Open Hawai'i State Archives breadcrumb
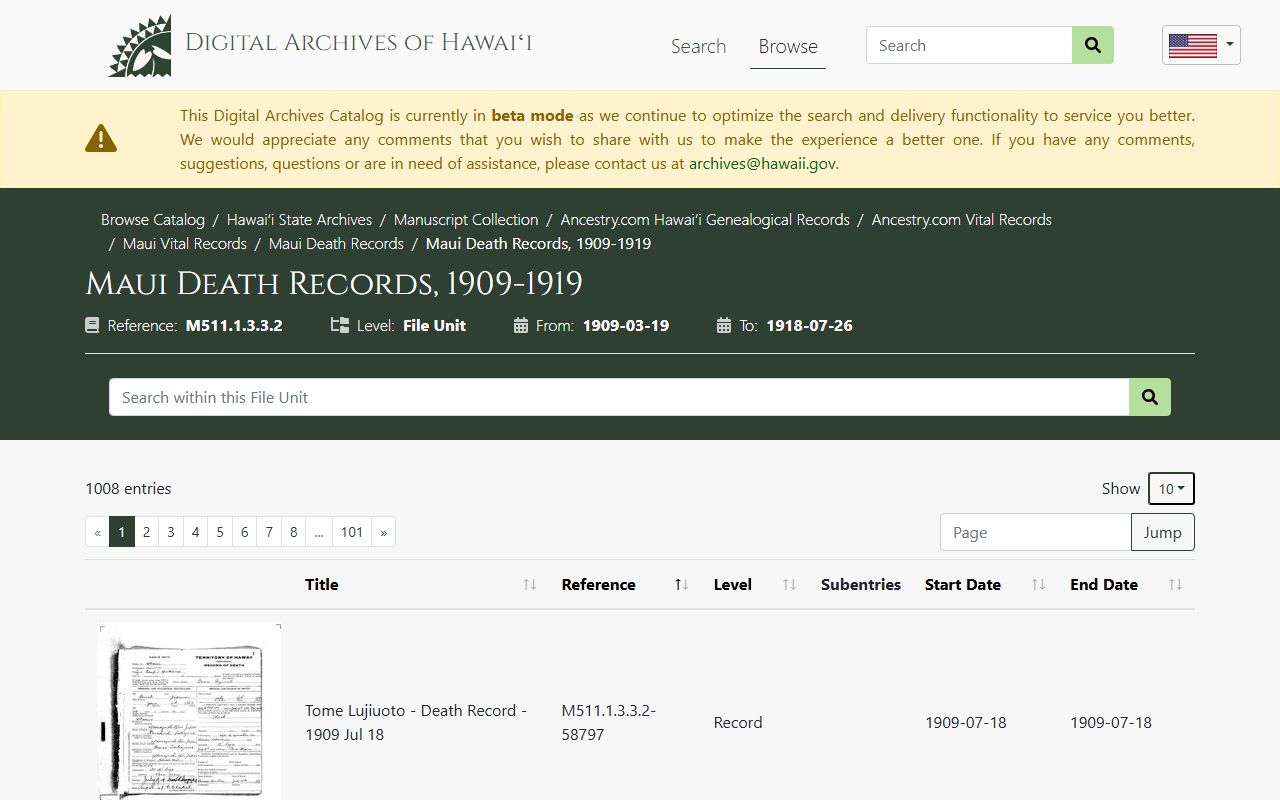This screenshot has height=800, width=1280. [299, 219]
